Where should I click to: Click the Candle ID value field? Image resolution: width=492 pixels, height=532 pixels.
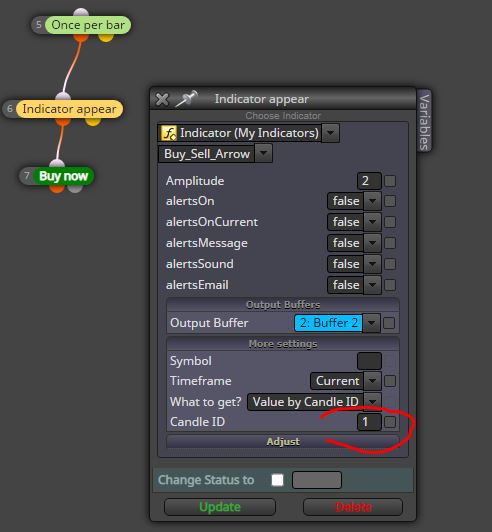pos(369,422)
